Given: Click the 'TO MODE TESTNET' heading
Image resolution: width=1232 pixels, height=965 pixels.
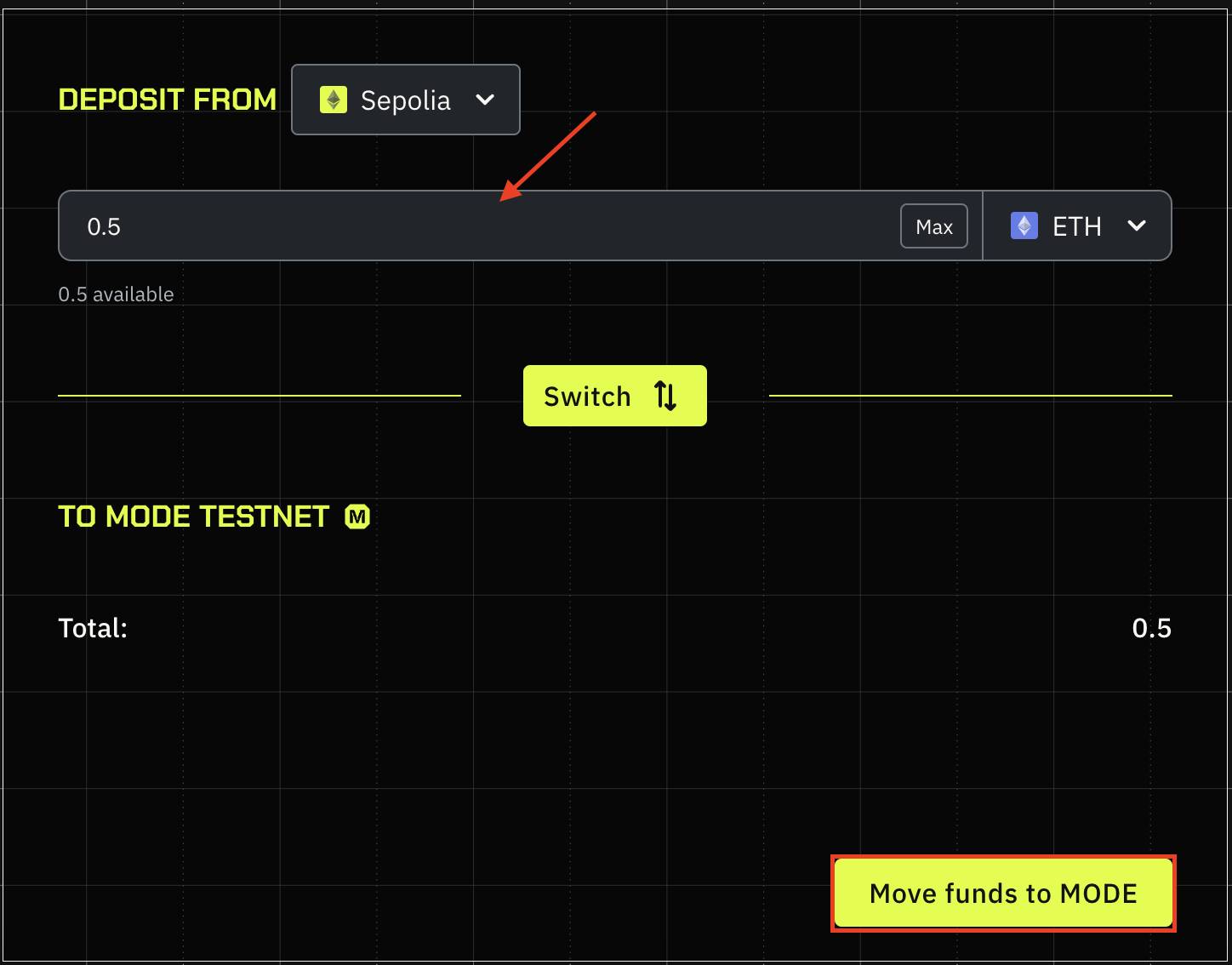Looking at the screenshot, I should (193, 517).
